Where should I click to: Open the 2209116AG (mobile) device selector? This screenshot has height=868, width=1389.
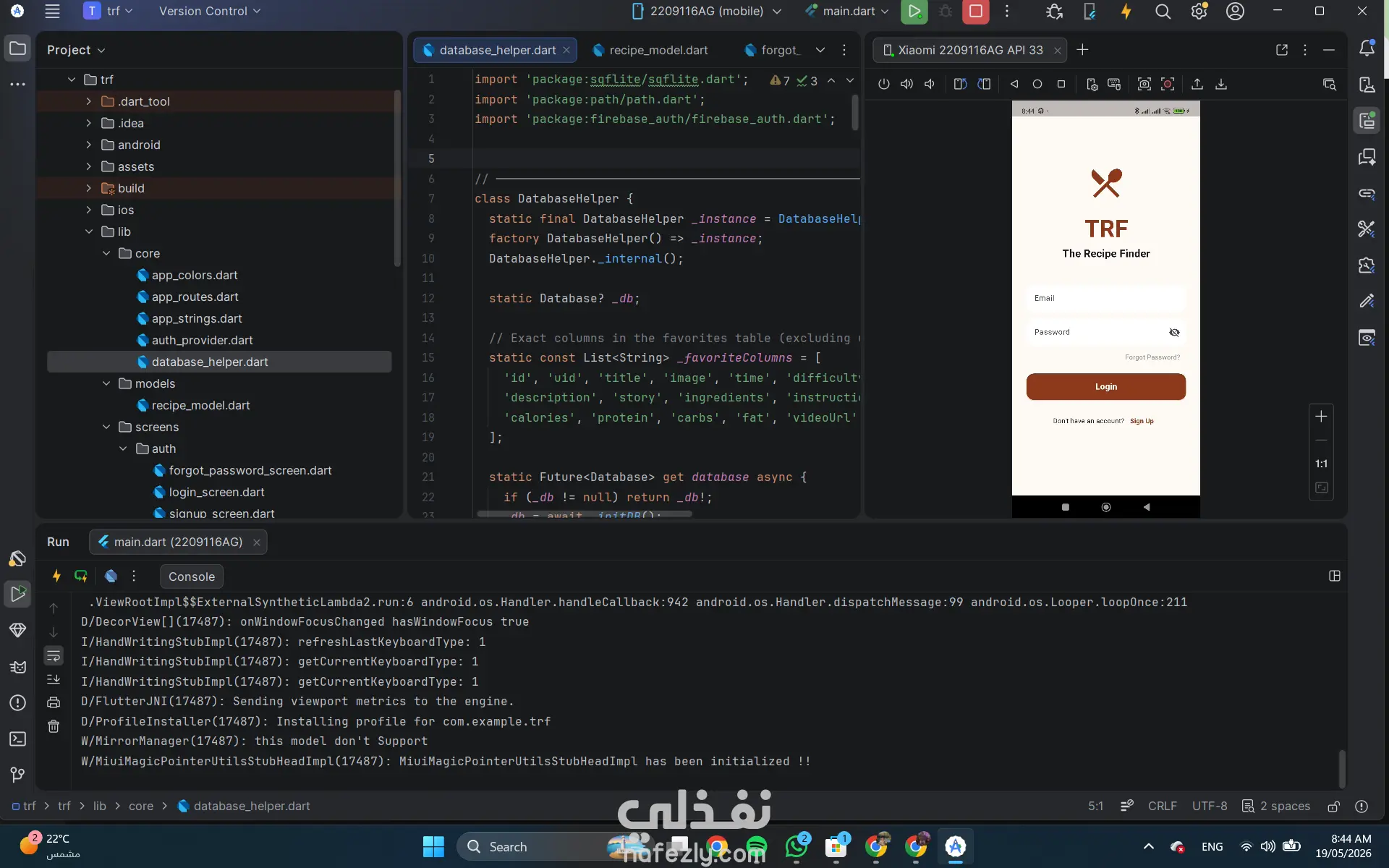706,11
